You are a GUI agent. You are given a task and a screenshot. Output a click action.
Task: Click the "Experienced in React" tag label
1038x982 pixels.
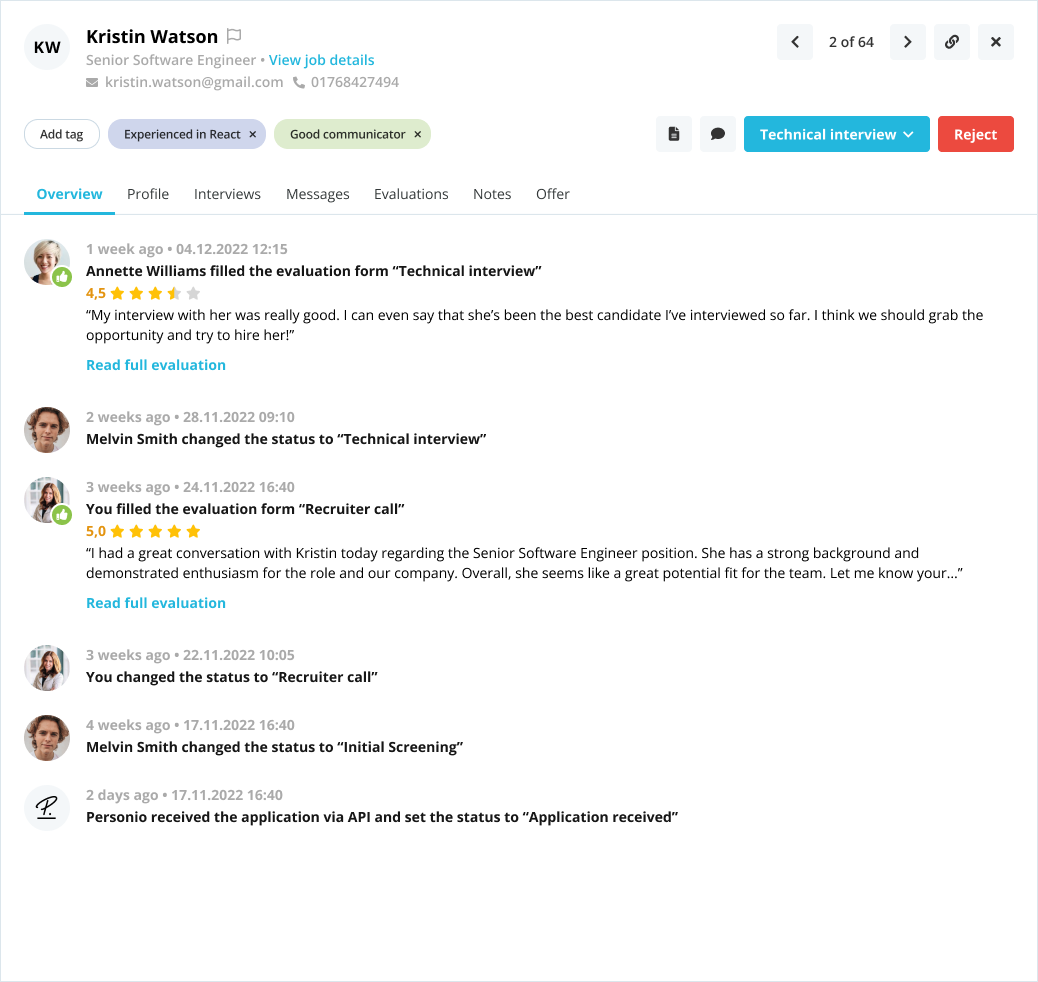tap(182, 134)
